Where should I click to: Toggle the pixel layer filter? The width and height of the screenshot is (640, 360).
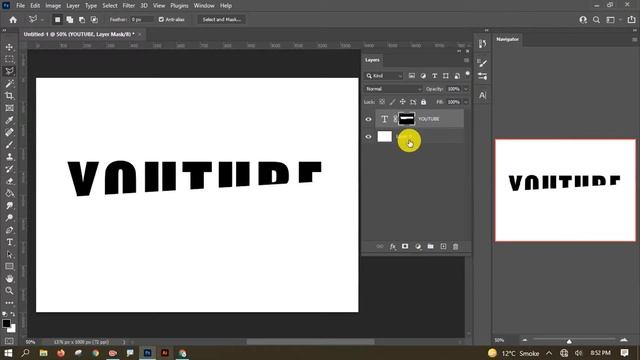pos(412,76)
